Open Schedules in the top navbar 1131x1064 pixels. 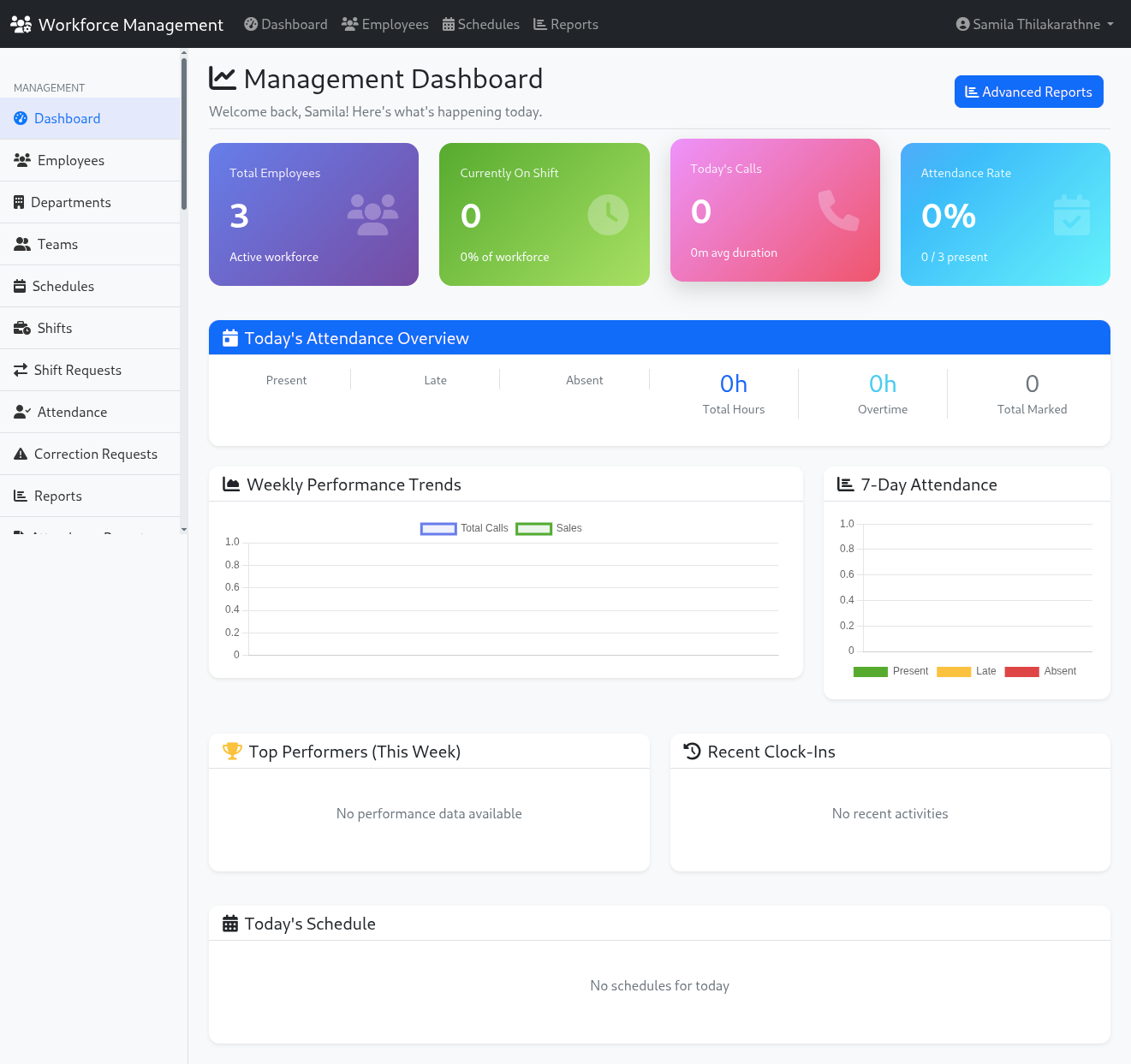pos(480,25)
